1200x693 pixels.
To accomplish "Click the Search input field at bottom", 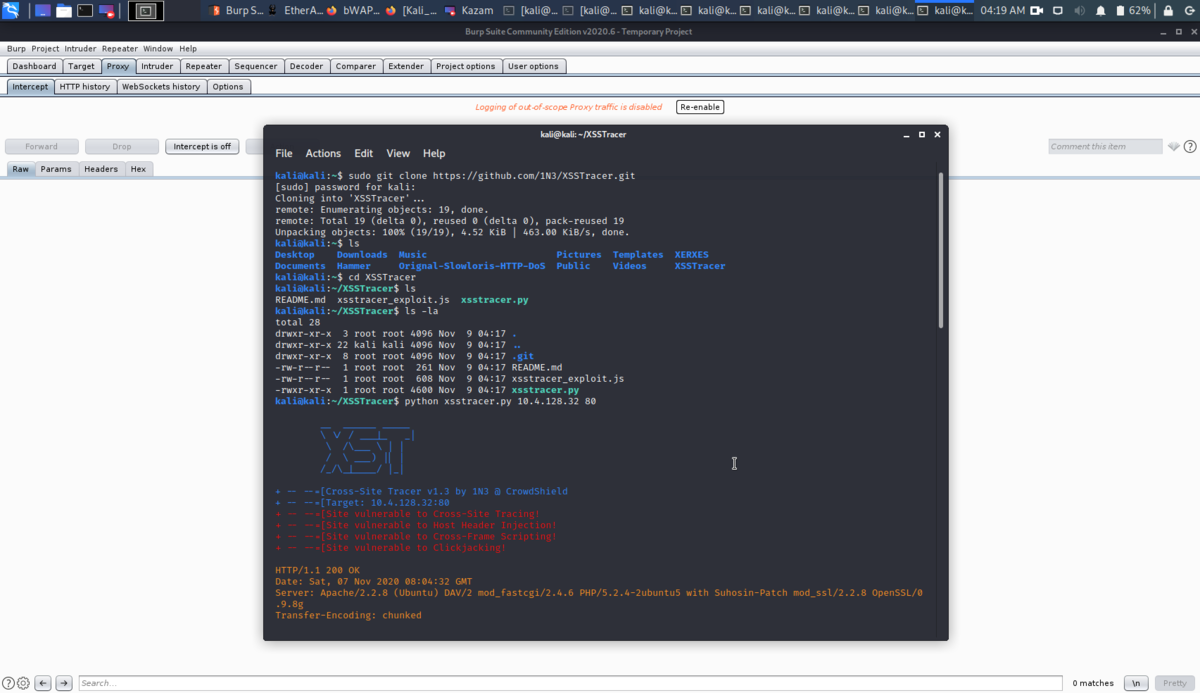I will (570, 683).
